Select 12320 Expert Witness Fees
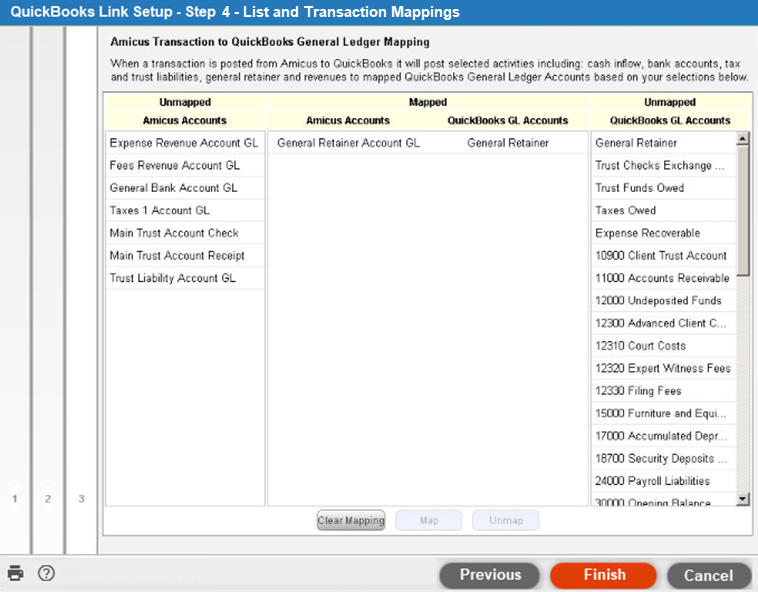758x592 pixels. pyautogui.click(x=663, y=368)
